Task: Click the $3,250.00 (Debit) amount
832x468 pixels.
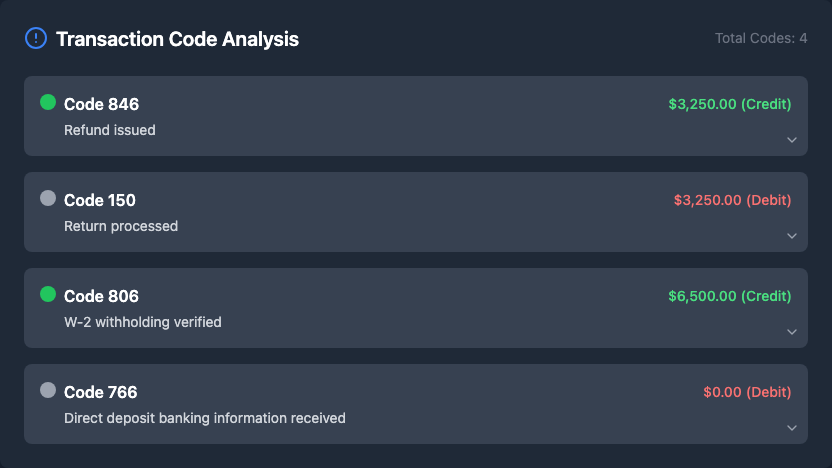Action: (732, 200)
